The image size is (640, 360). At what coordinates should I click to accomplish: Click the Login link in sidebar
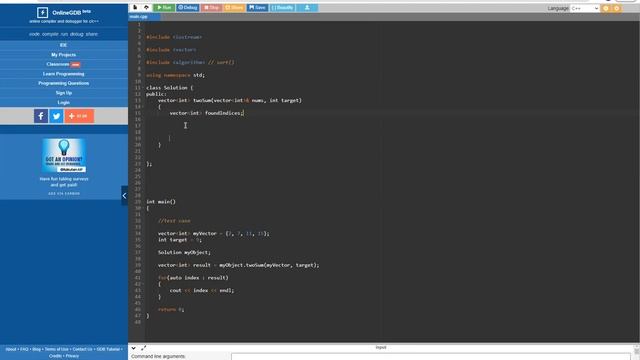[64, 102]
